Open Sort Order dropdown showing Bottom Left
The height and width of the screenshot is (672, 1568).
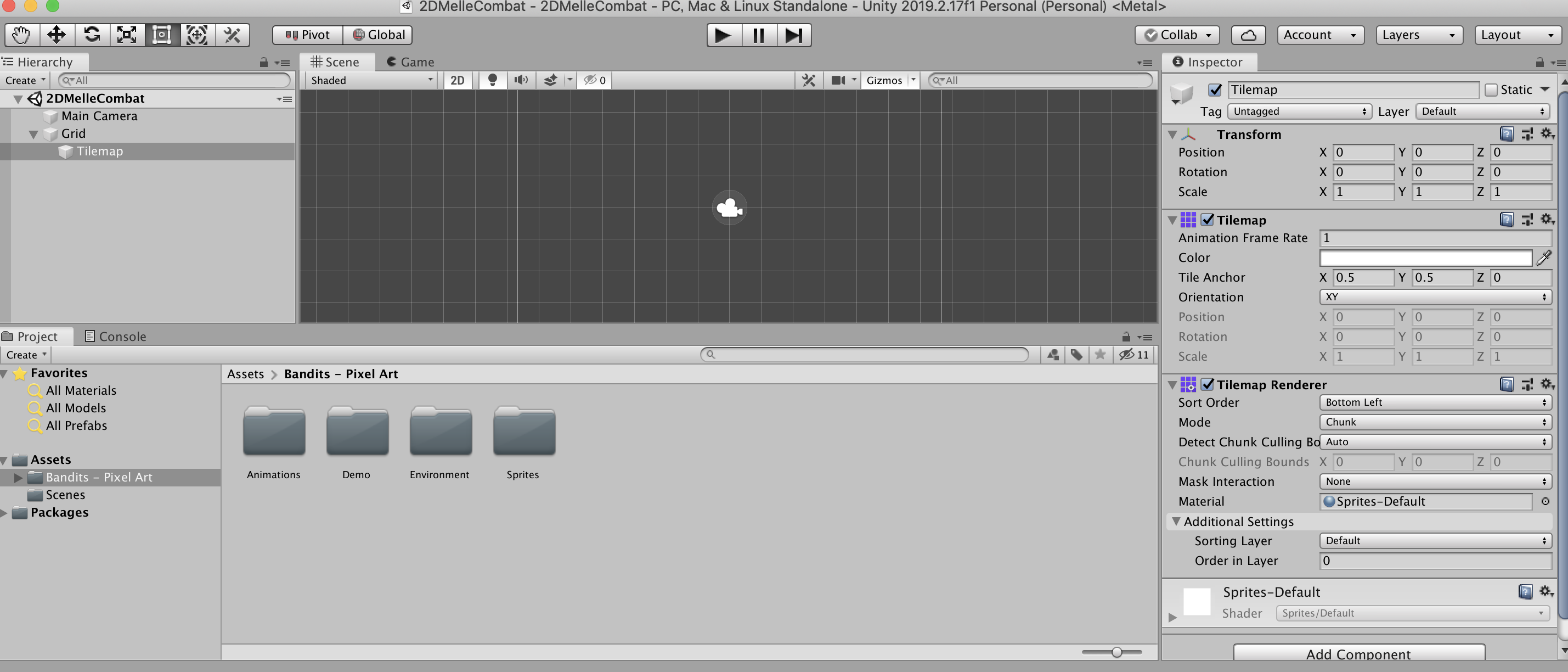tap(1435, 402)
